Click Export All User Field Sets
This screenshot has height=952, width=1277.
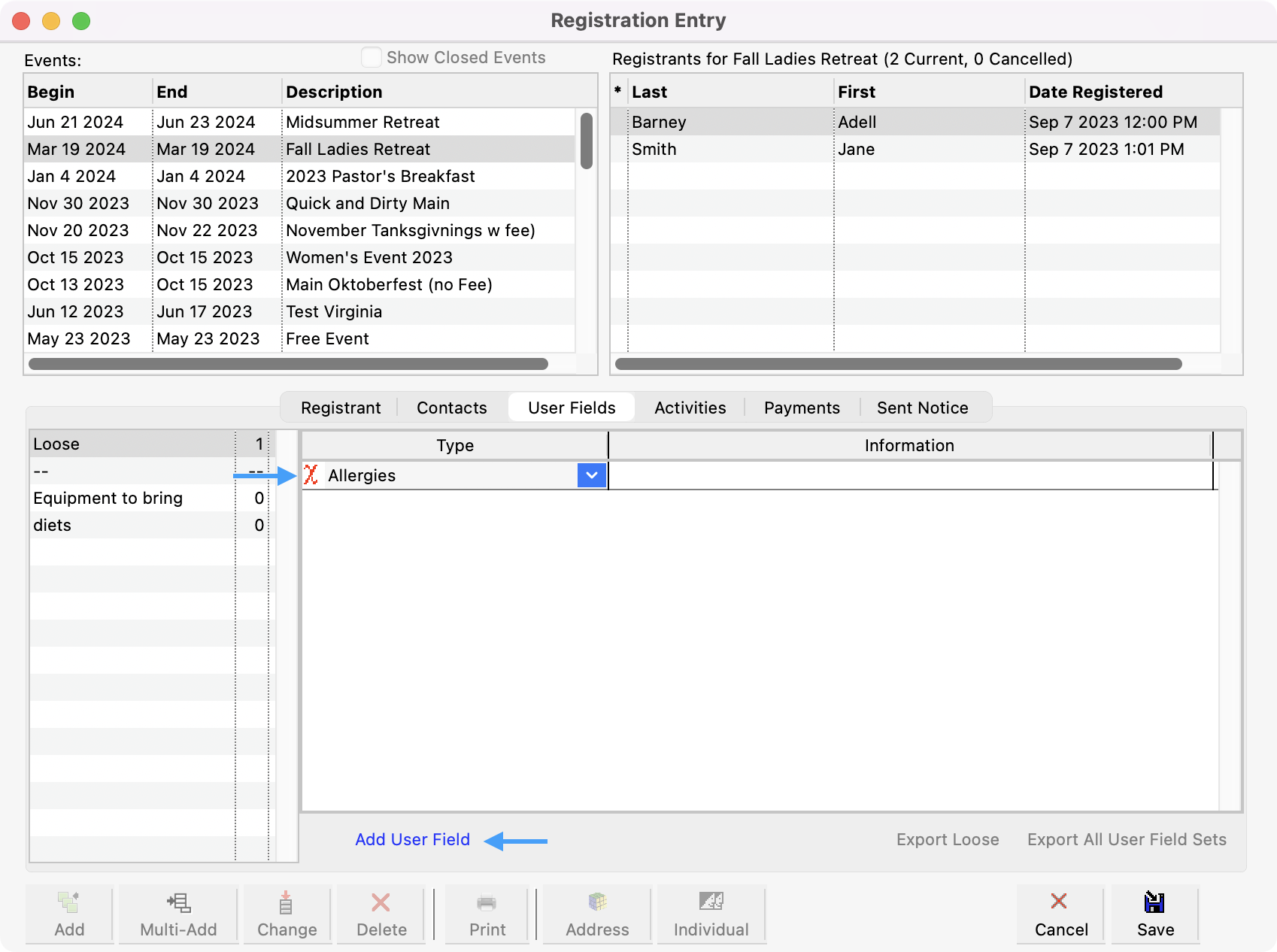tap(1126, 839)
